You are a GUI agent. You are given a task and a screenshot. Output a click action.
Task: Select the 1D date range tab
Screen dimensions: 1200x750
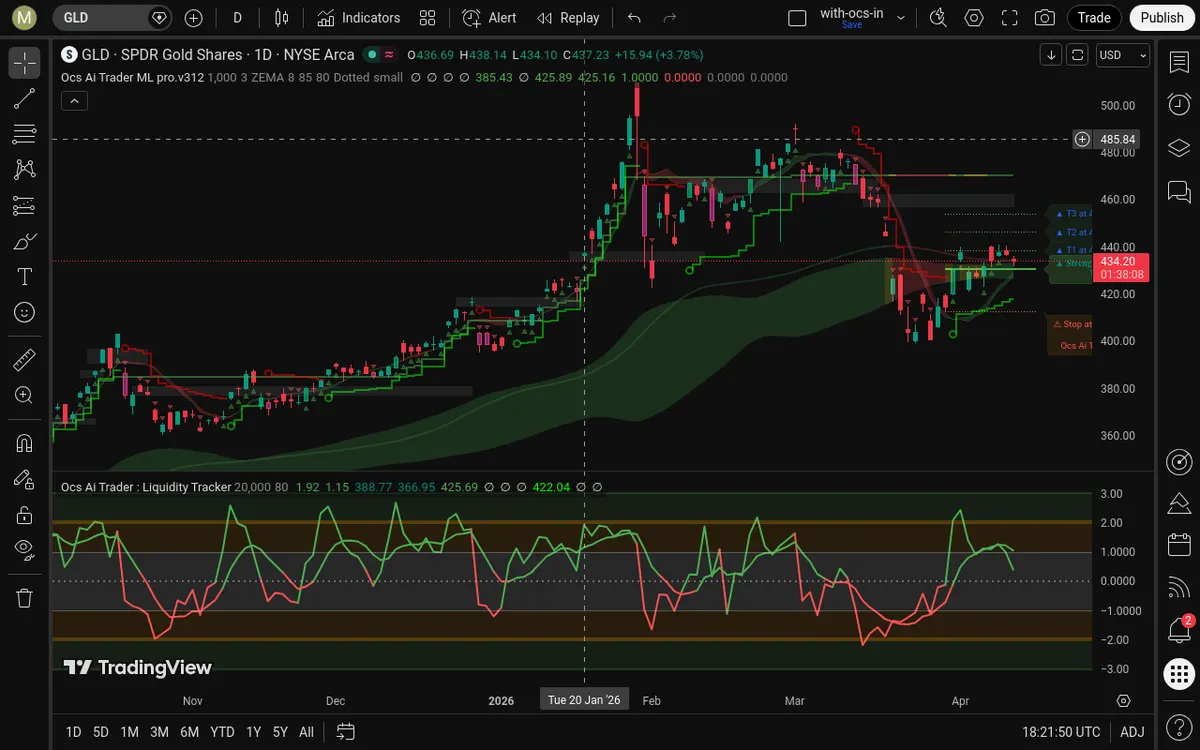coord(73,732)
